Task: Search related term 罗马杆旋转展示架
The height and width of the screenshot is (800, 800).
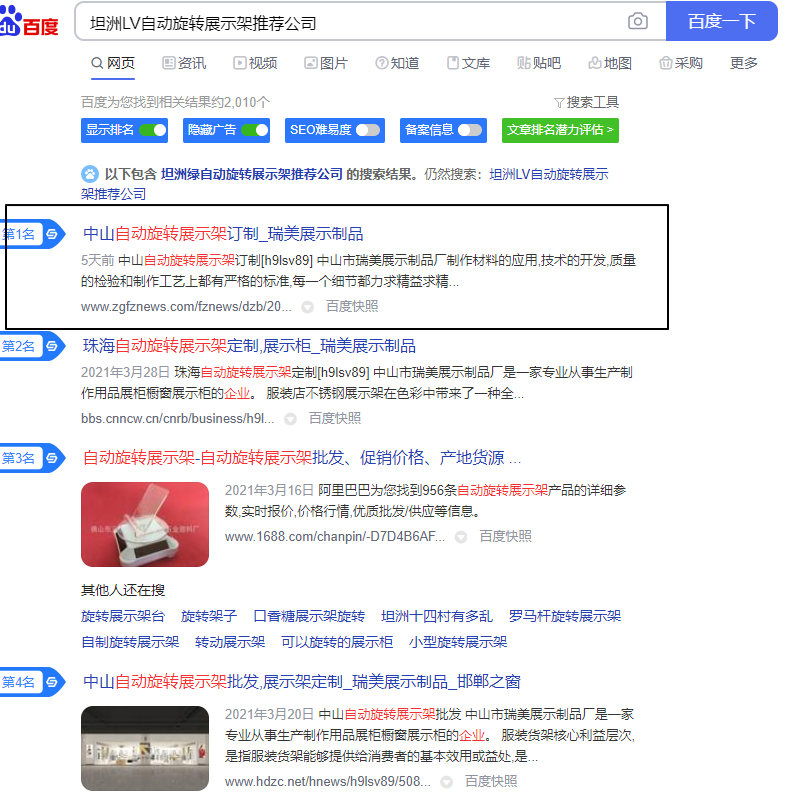Action: (565, 616)
